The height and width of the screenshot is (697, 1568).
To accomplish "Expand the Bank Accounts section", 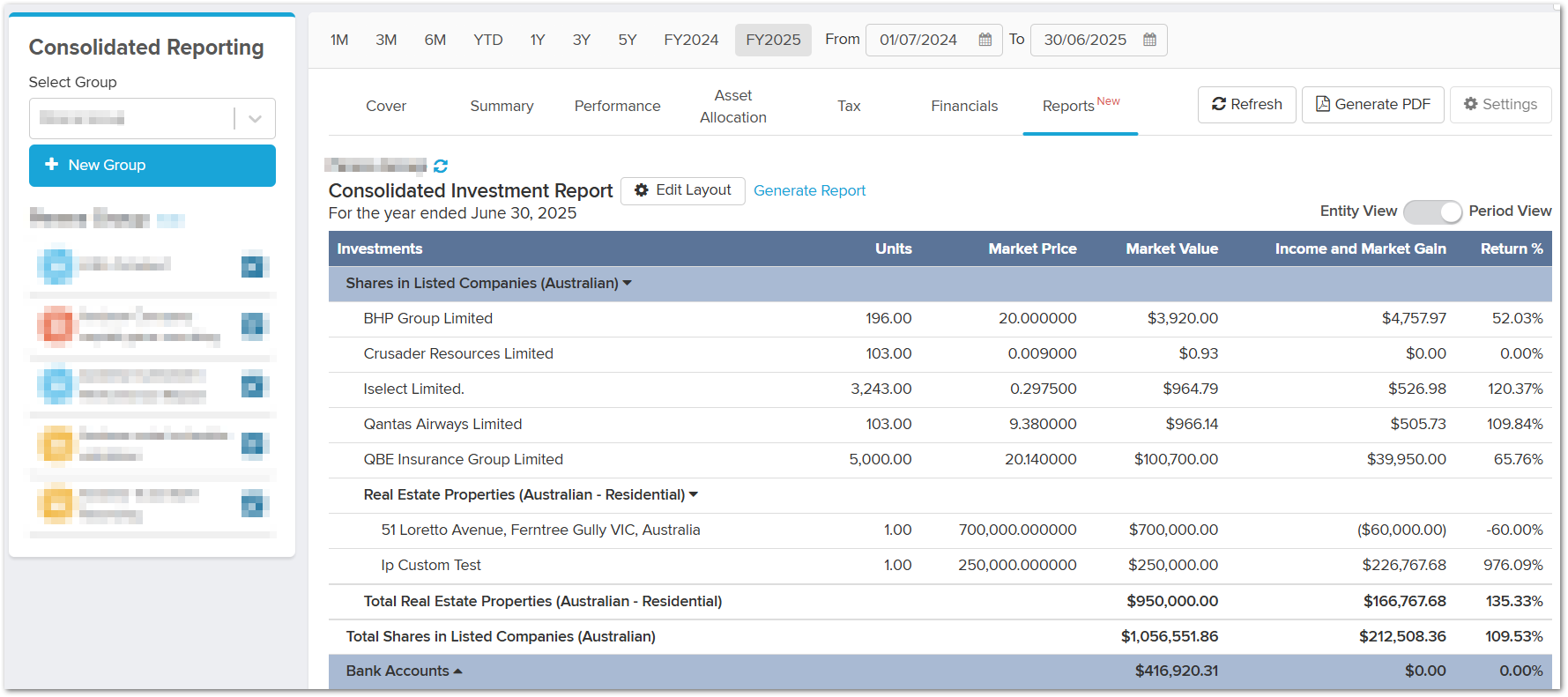I will pos(457,671).
